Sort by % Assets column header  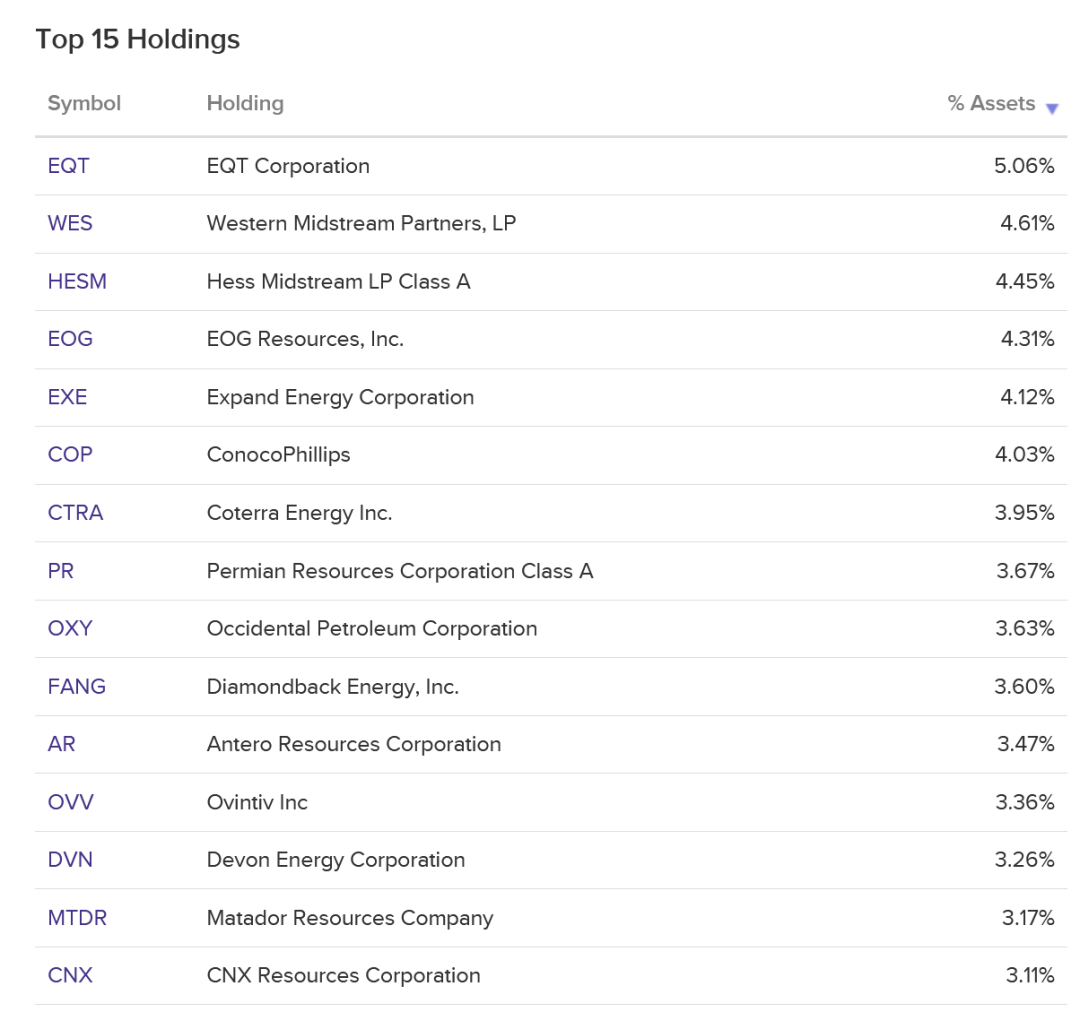pos(991,103)
